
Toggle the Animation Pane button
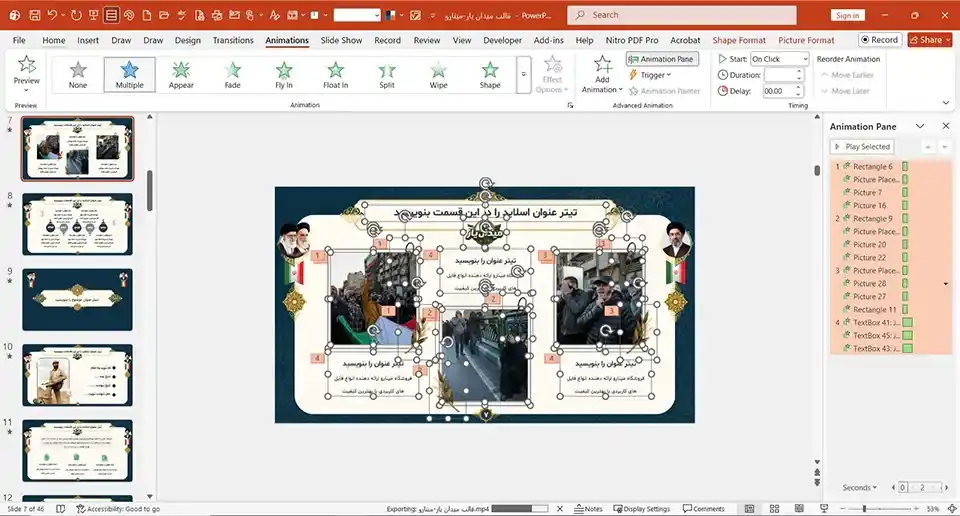click(662, 59)
